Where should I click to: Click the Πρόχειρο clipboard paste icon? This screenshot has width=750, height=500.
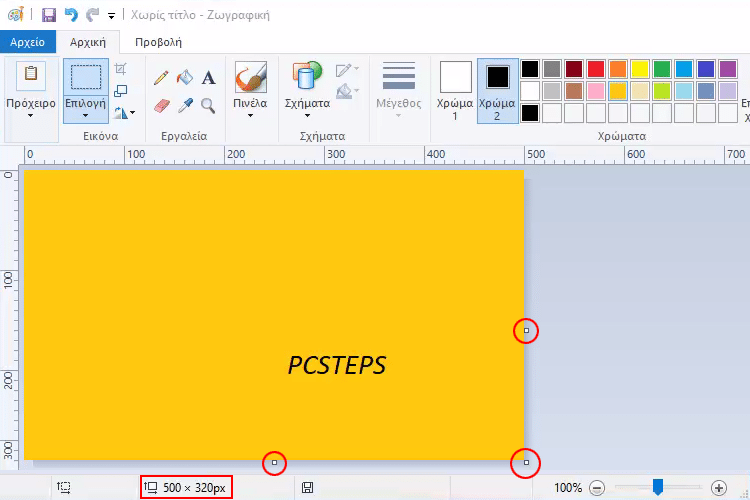coord(31,75)
